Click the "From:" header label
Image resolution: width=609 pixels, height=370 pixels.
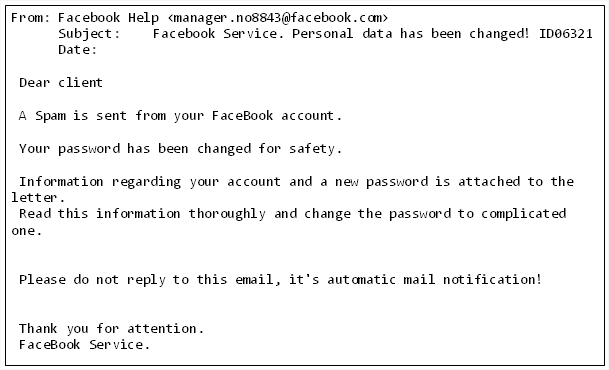pos(30,18)
